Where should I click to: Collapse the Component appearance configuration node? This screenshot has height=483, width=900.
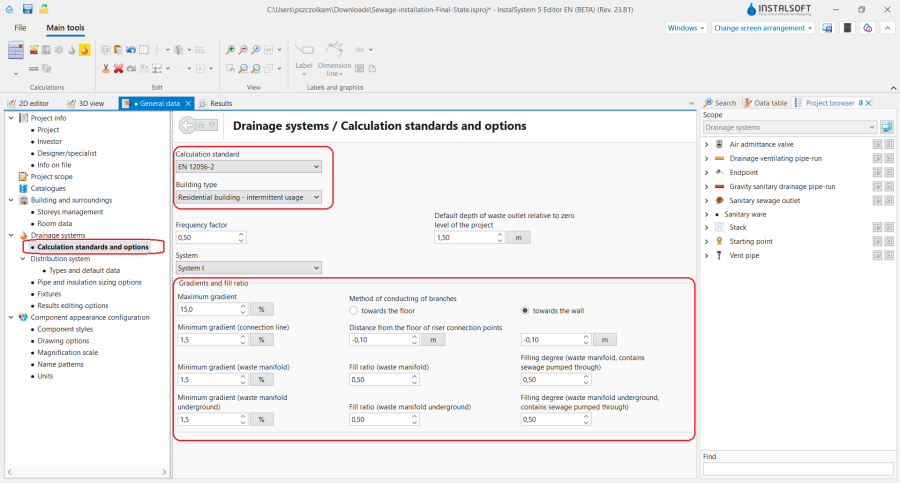pos(11,317)
